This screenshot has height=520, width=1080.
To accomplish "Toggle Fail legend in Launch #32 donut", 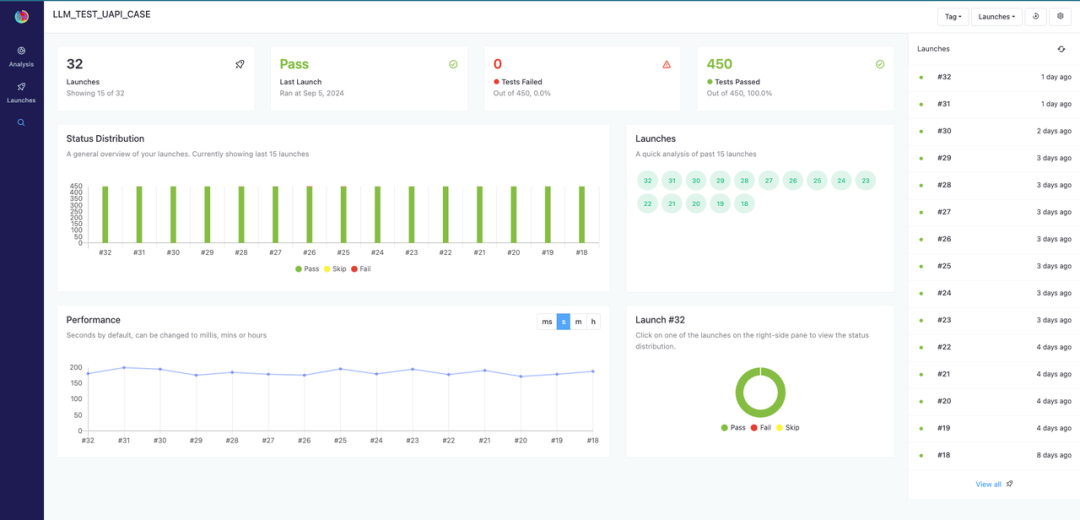I will click(x=760, y=428).
